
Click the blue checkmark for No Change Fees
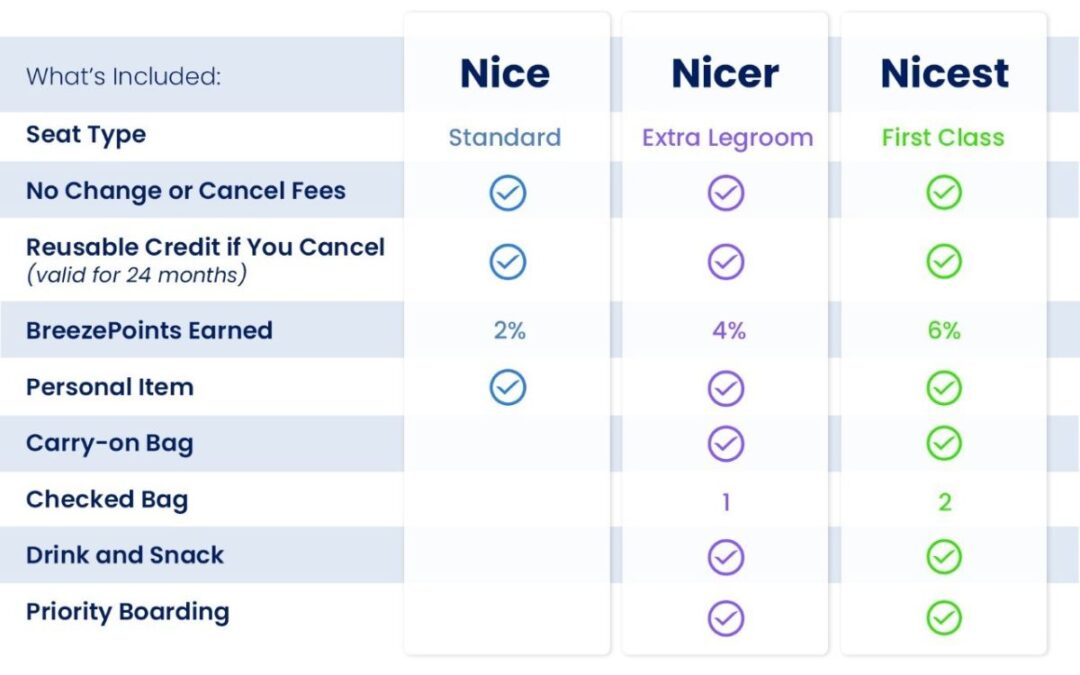tap(508, 192)
